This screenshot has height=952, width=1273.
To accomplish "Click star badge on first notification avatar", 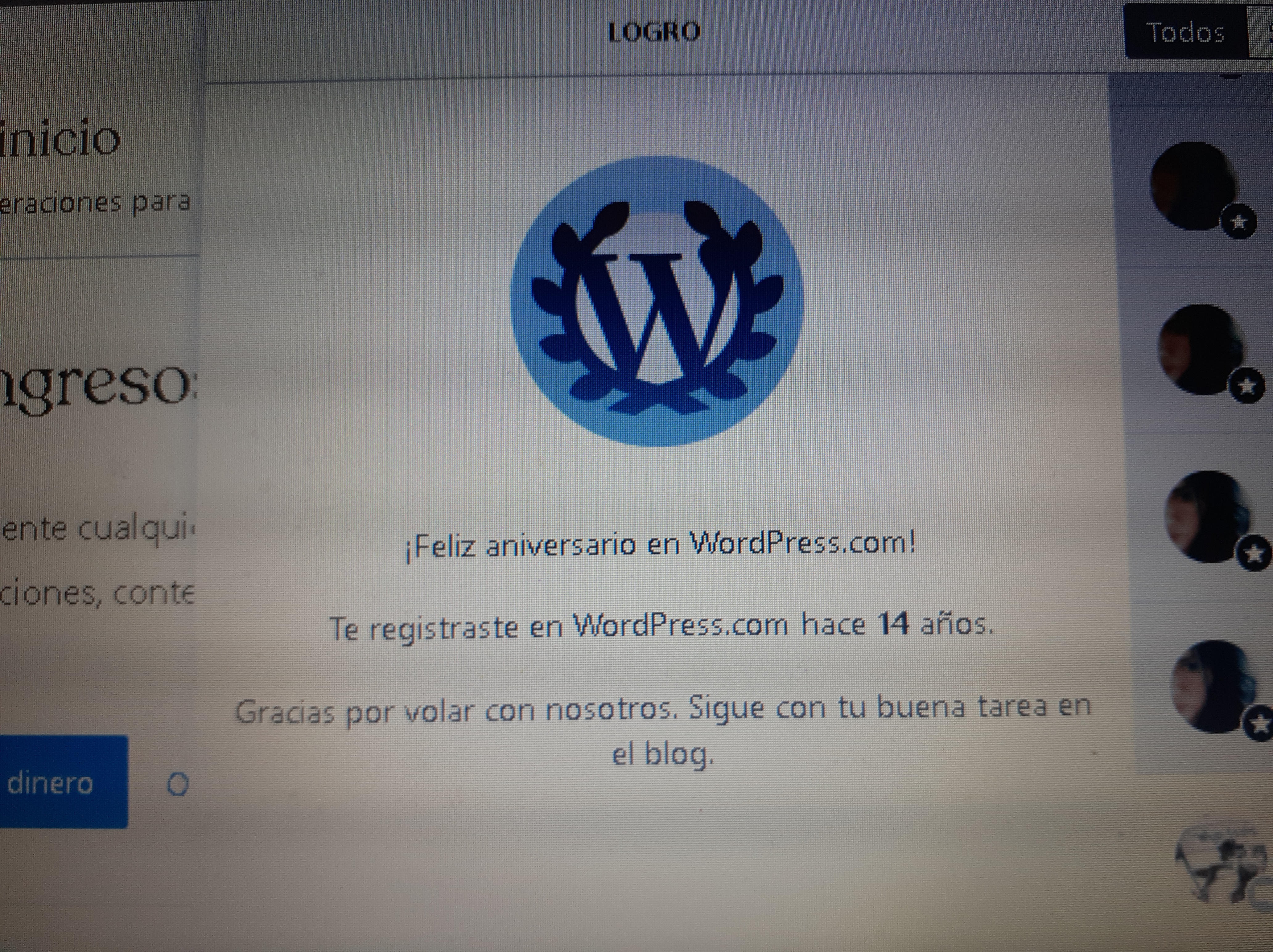I will point(1238,221).
